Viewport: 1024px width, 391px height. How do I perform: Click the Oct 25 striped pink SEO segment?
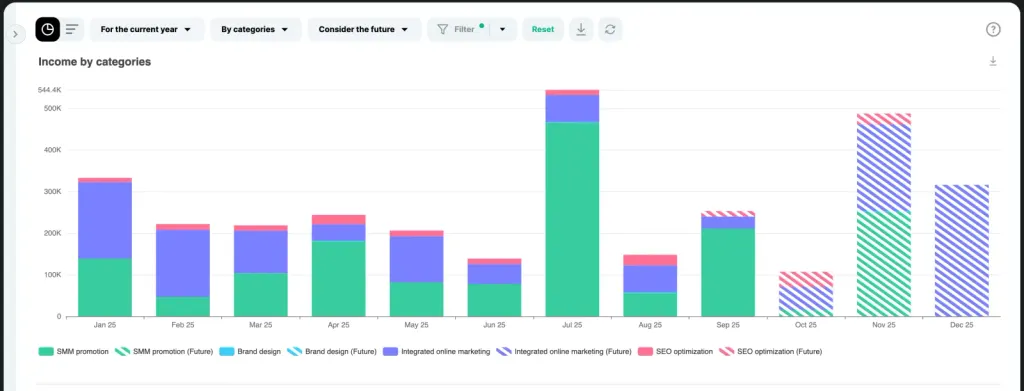806,279
